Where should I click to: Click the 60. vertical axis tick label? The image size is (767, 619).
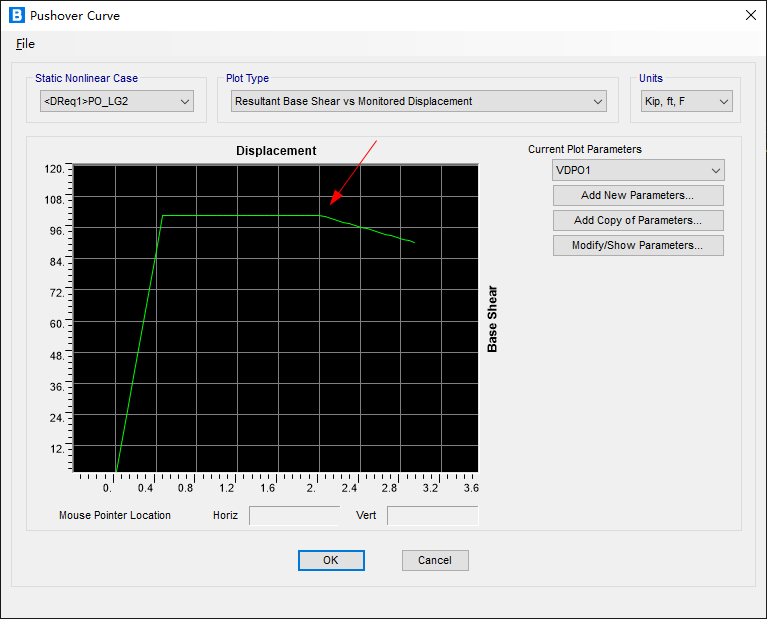pos(57,324)
